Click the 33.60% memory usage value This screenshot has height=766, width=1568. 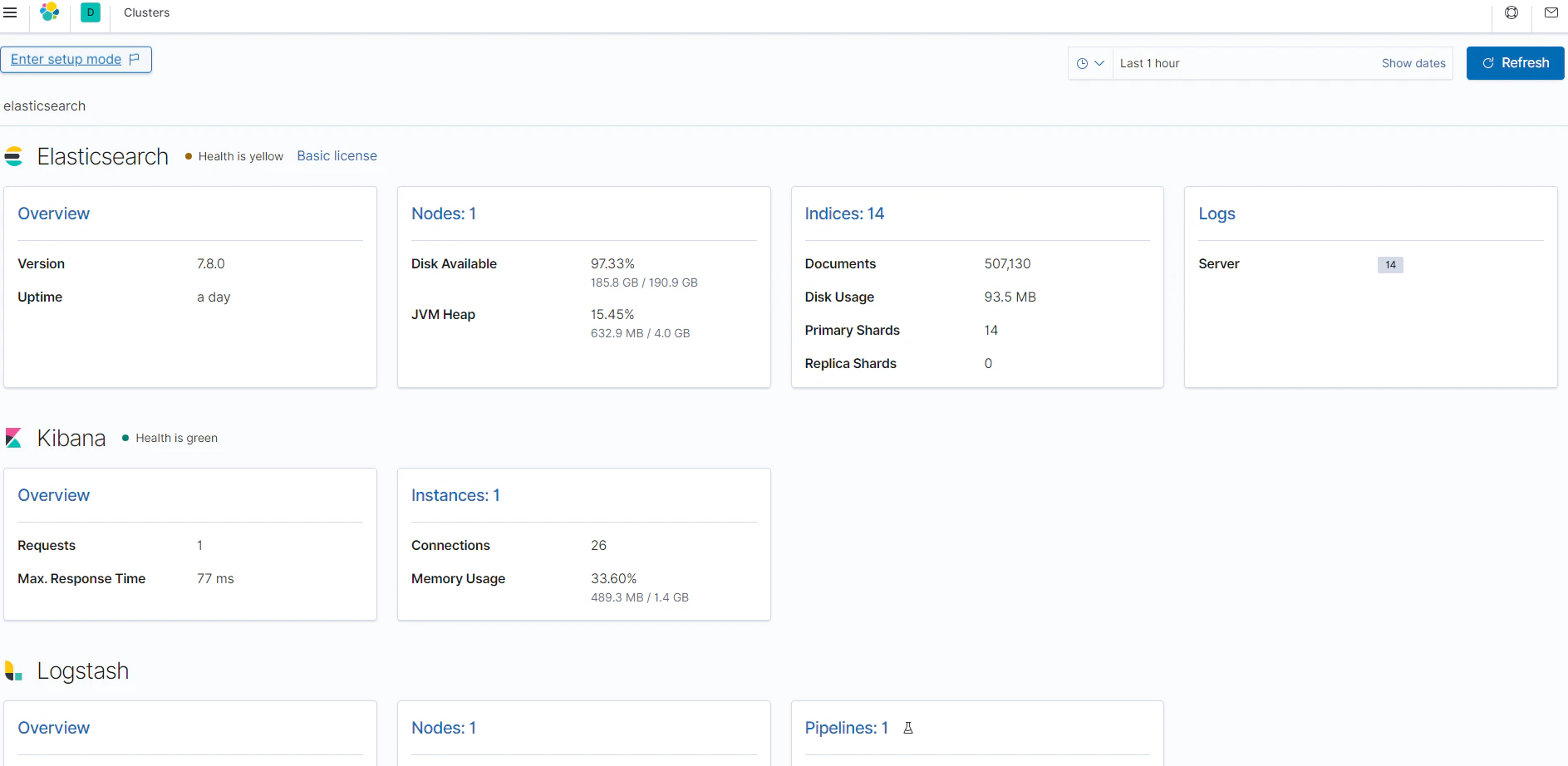[x=613, y=578]
